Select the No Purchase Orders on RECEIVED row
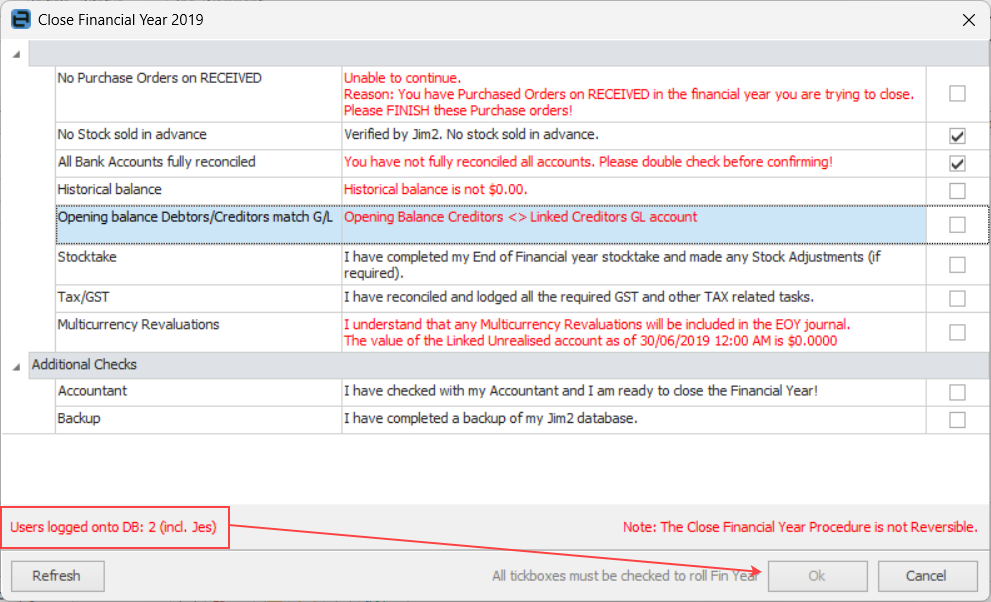 522,94
